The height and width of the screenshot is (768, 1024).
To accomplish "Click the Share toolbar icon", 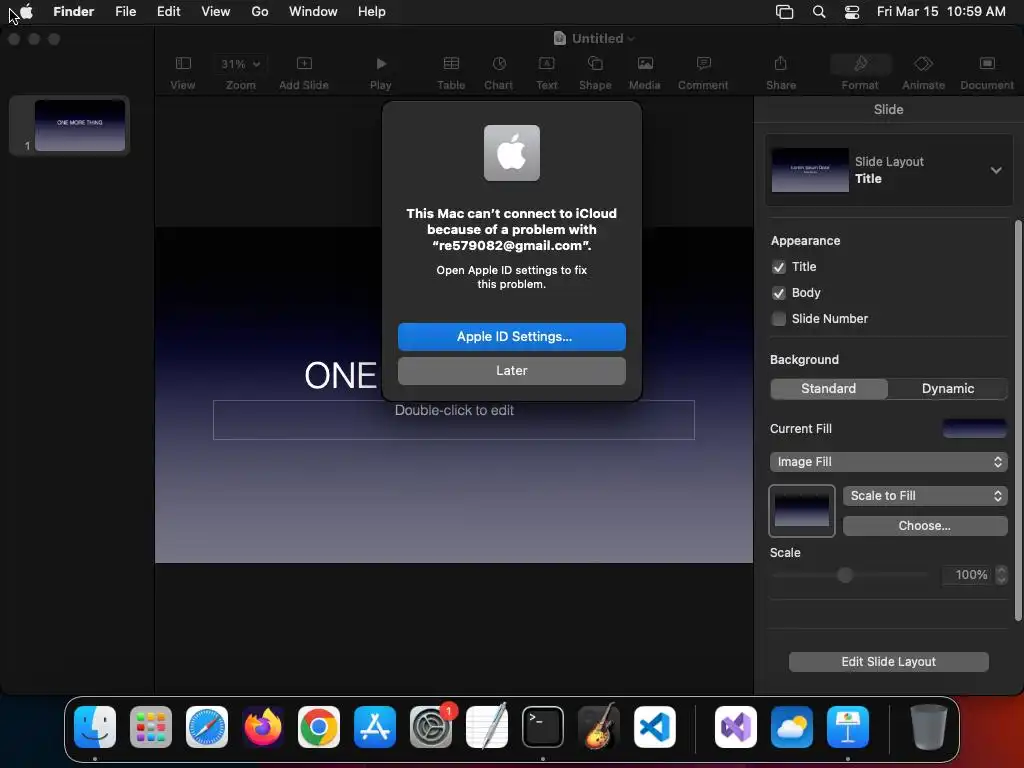I will pyautogui.click(x=781, y=72).
